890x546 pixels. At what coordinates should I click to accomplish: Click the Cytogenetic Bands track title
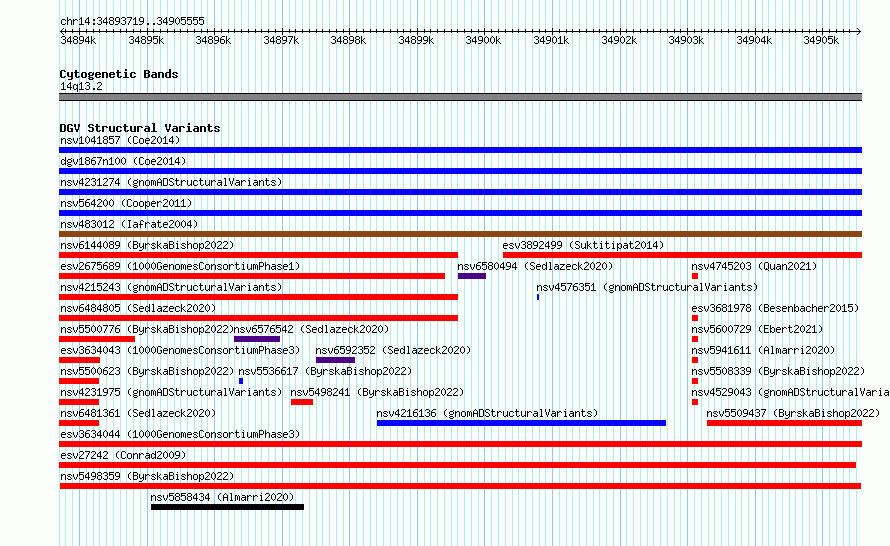119,74
